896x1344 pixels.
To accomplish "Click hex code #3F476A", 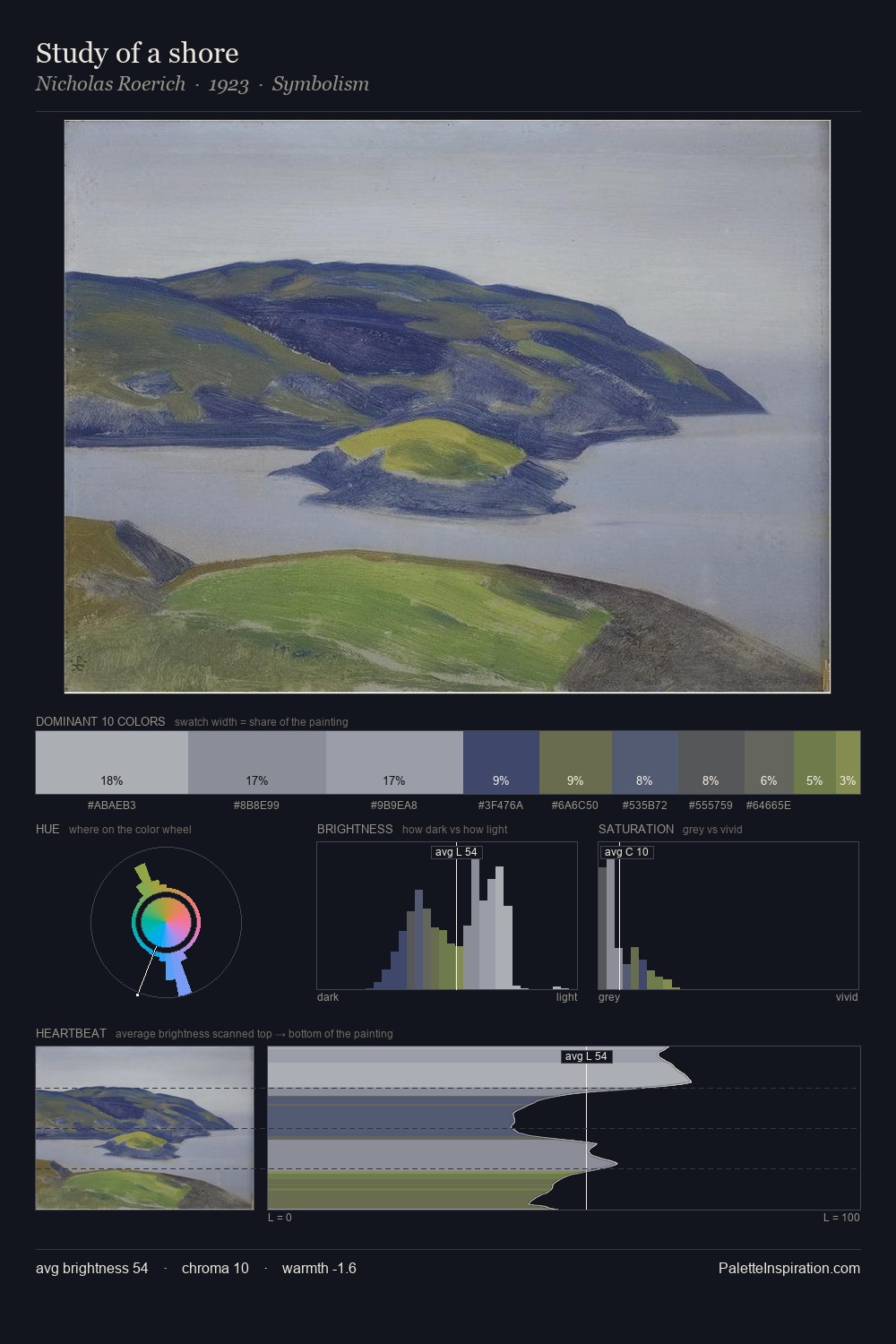I will coord(501,806).
